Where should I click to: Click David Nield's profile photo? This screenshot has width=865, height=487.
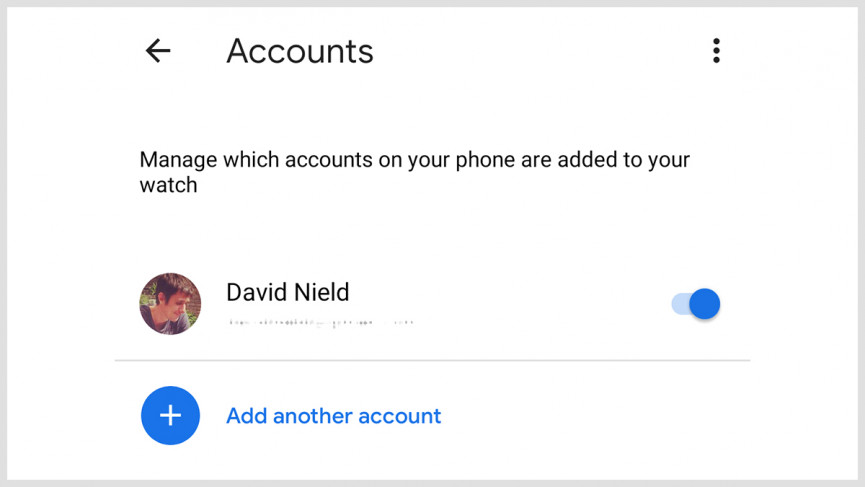[170, 303]
